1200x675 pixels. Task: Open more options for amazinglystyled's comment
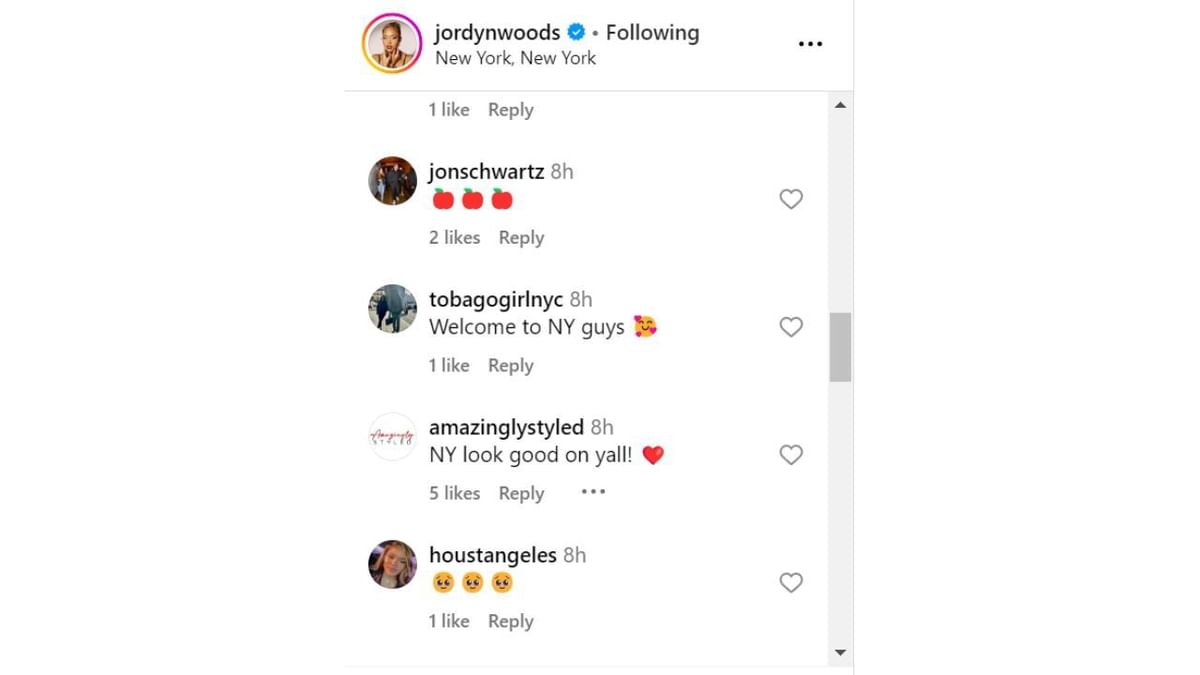pos(592,491)
